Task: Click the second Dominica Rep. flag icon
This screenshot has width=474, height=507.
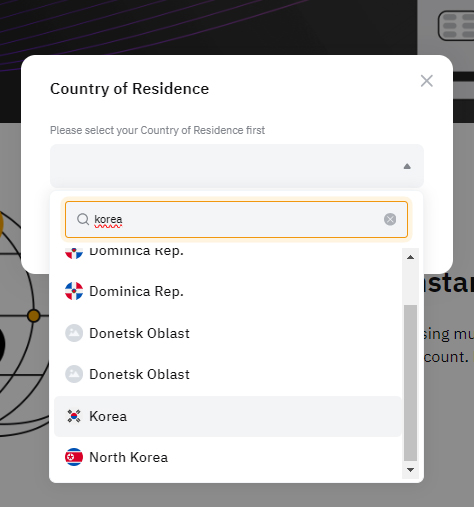Action: (x=74, y=291)
